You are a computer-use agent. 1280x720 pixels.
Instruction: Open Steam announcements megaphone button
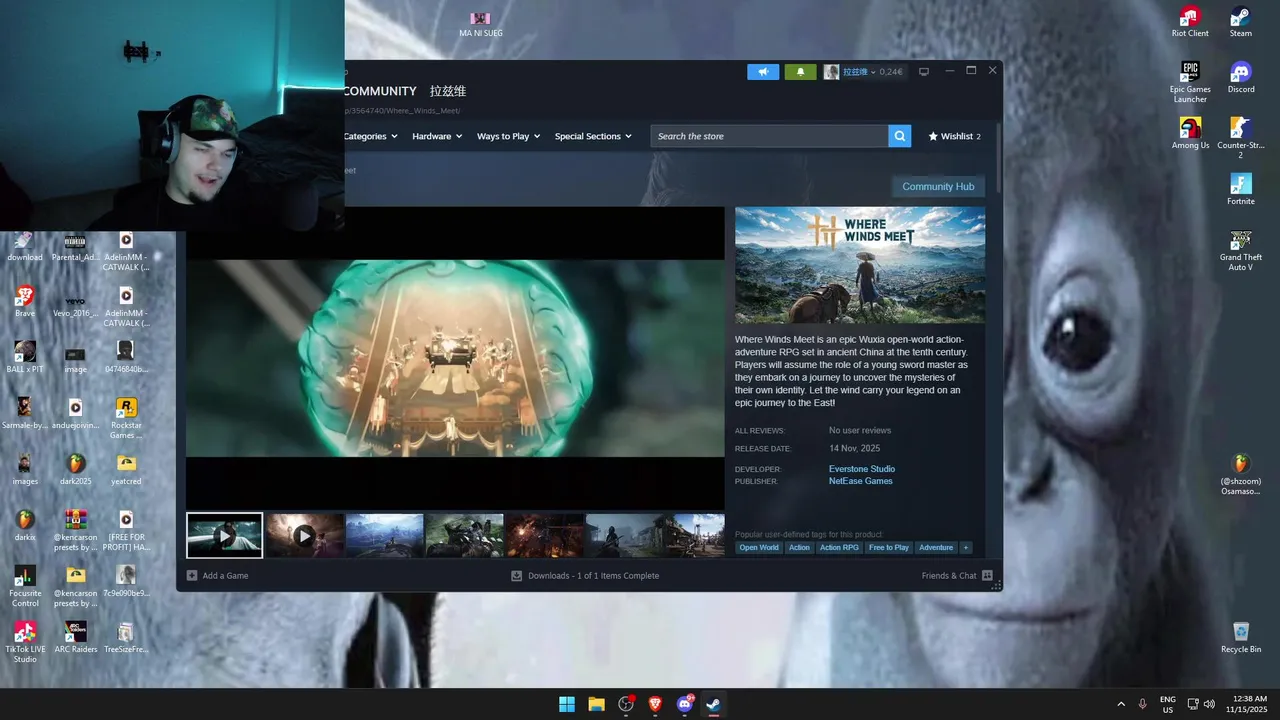pos(763,72)
